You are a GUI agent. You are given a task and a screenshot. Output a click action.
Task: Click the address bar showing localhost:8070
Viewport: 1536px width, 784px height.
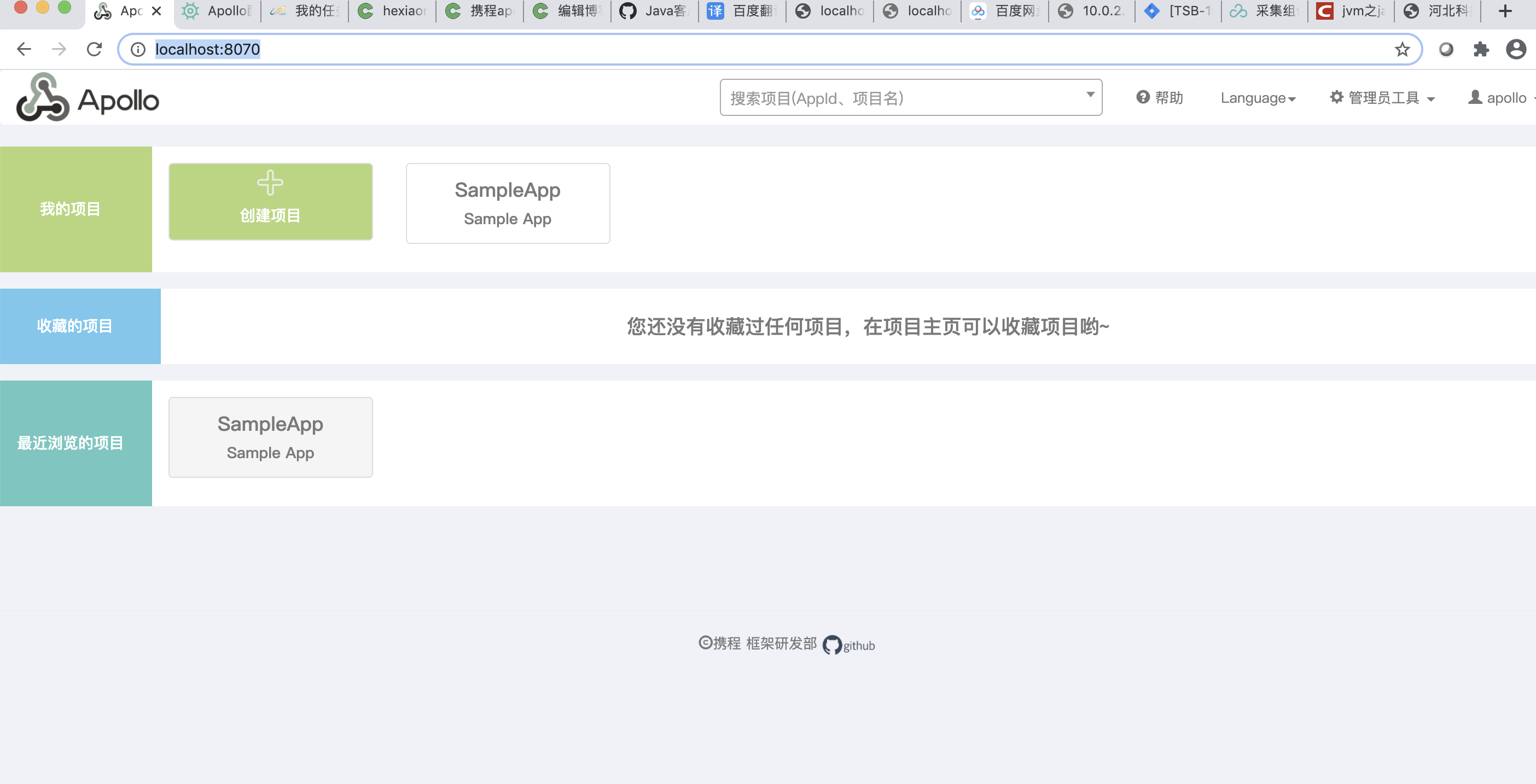(769, 49)
